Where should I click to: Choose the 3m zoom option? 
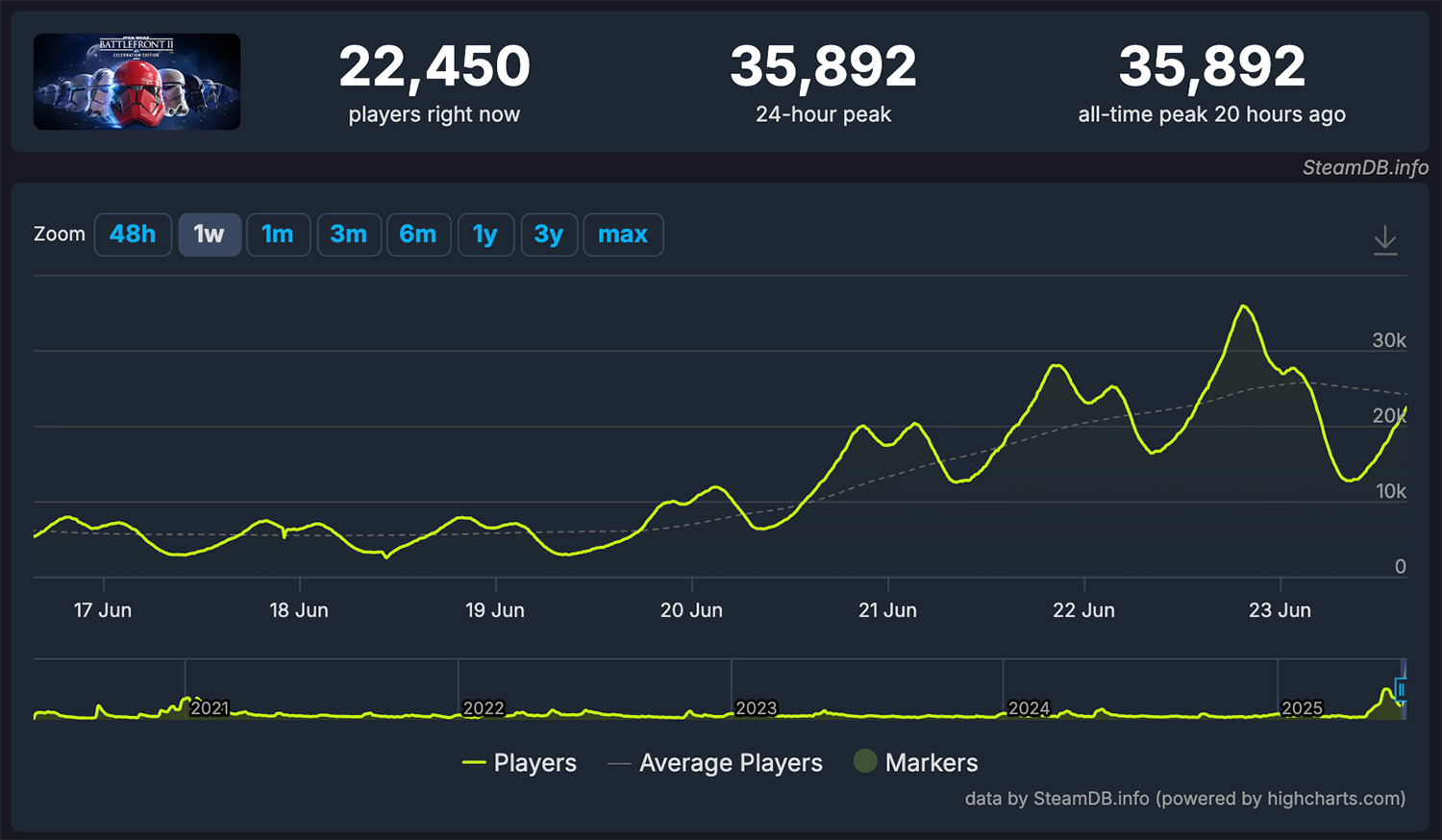[x=349, y=235]
